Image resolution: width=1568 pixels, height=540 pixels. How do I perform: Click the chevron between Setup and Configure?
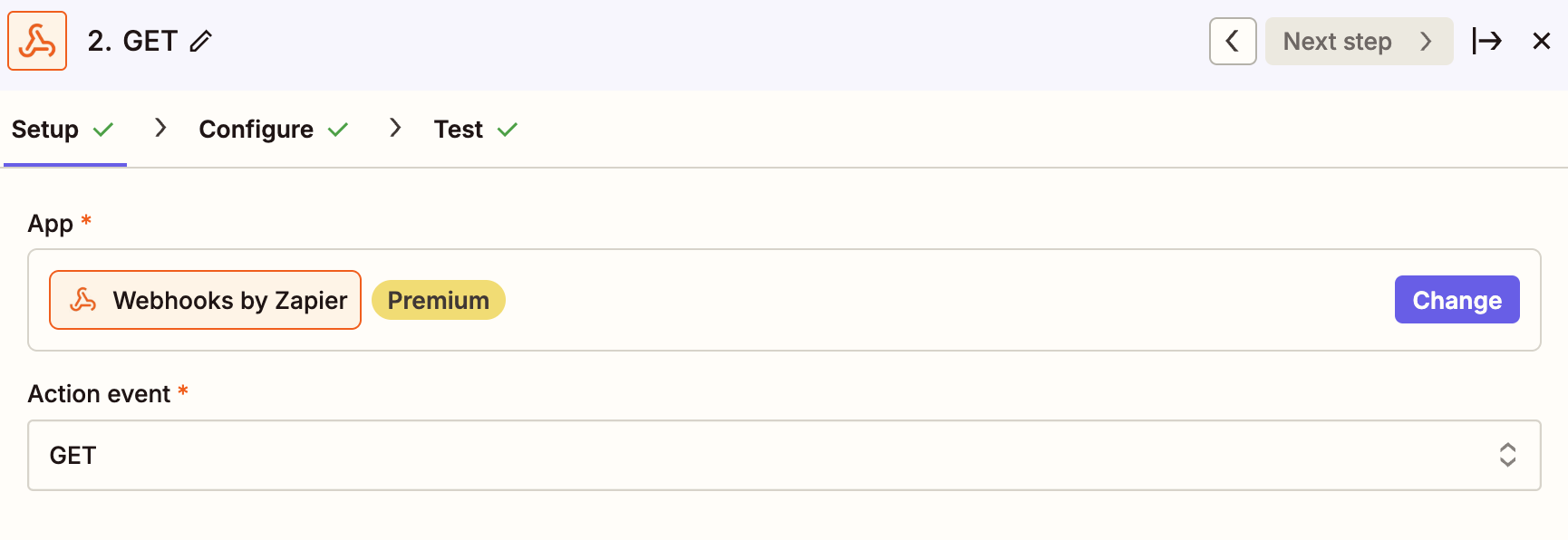pos(160,128)
